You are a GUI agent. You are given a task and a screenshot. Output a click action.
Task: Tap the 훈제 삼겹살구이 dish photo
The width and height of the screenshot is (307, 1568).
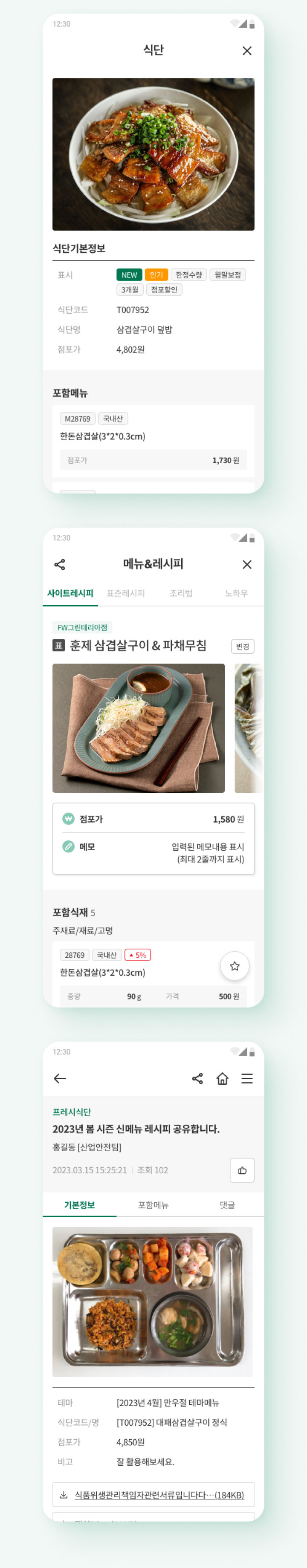click(x=138, y=728)
